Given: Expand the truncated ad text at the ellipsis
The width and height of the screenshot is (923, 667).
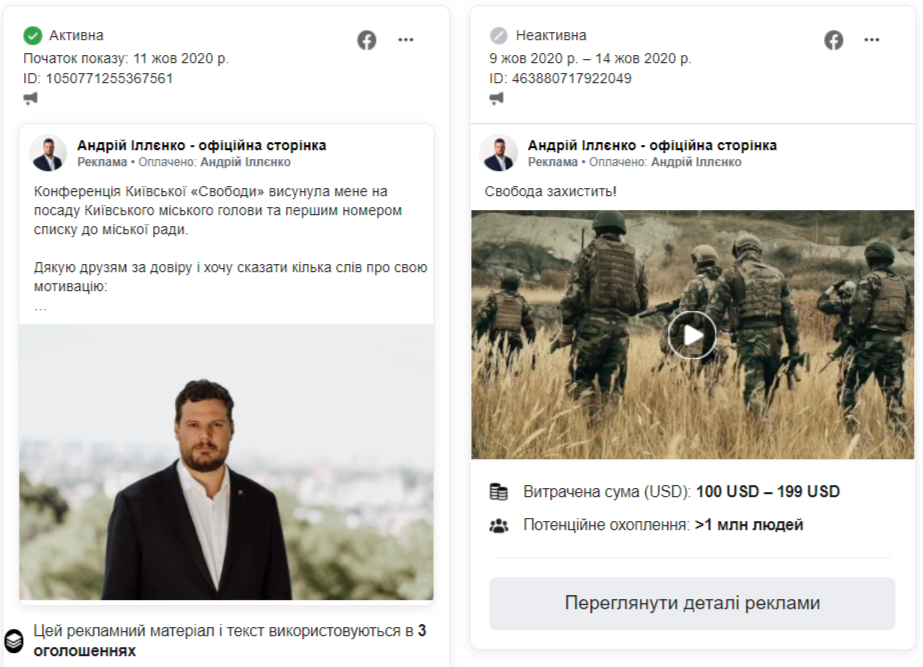Looking at the screenshot, I should (40, 308).
